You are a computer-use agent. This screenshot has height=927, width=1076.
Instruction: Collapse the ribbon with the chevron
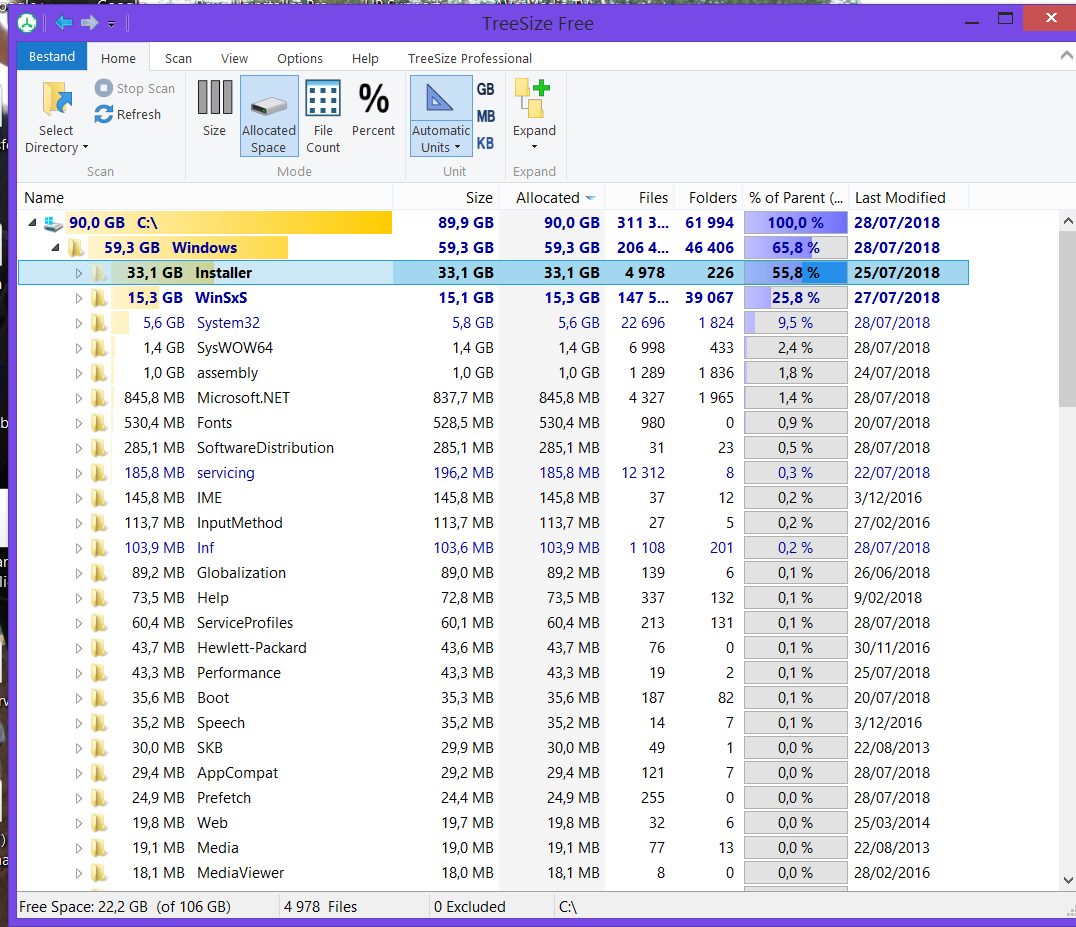click(1066, 56)
